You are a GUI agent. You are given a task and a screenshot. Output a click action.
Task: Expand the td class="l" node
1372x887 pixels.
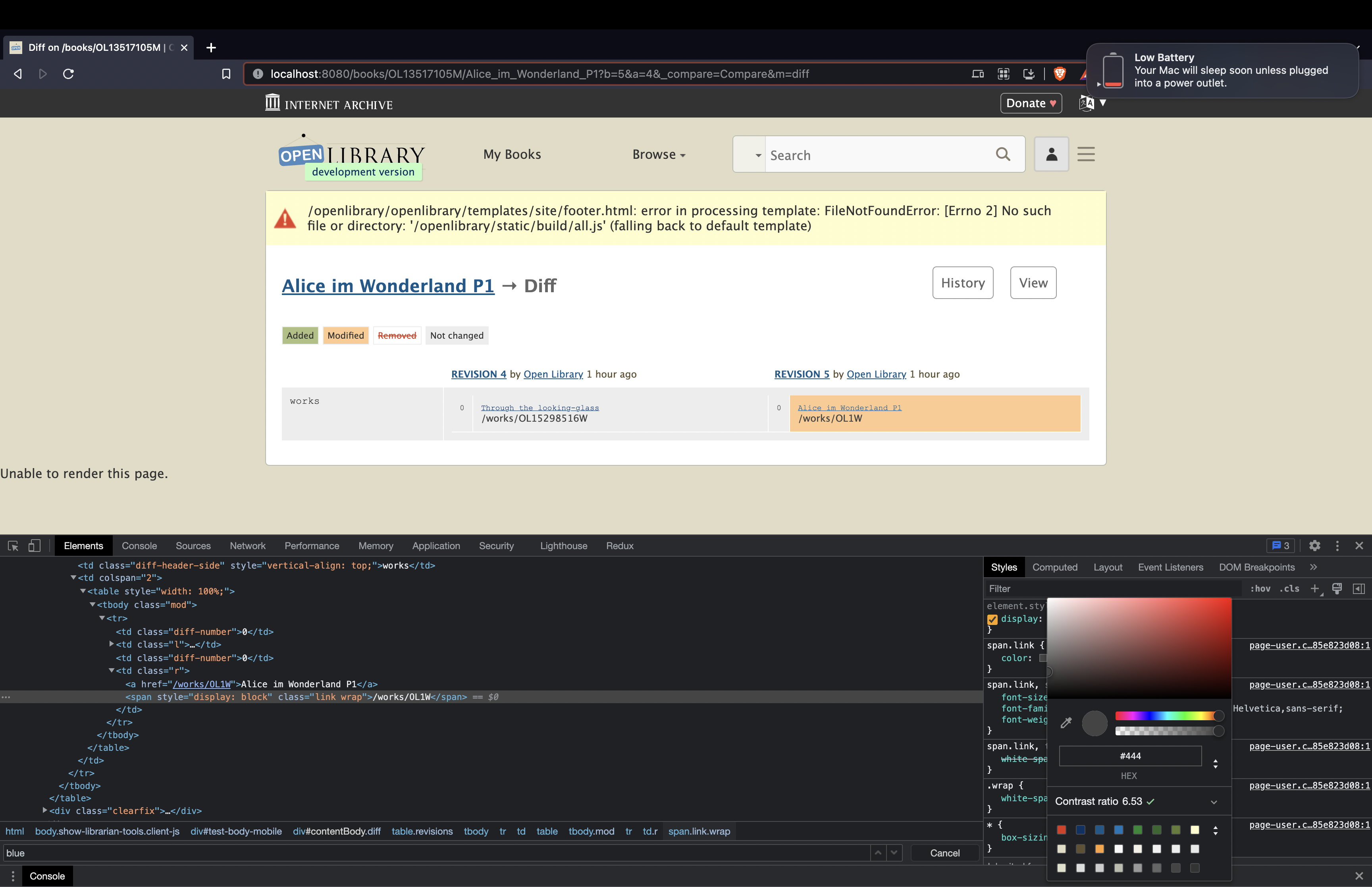(112, 644)
